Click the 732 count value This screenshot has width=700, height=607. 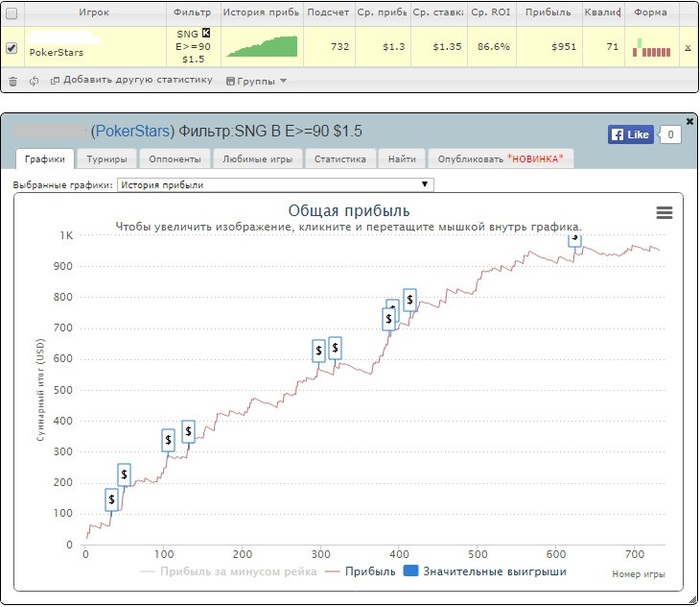(x=340, y=47)
